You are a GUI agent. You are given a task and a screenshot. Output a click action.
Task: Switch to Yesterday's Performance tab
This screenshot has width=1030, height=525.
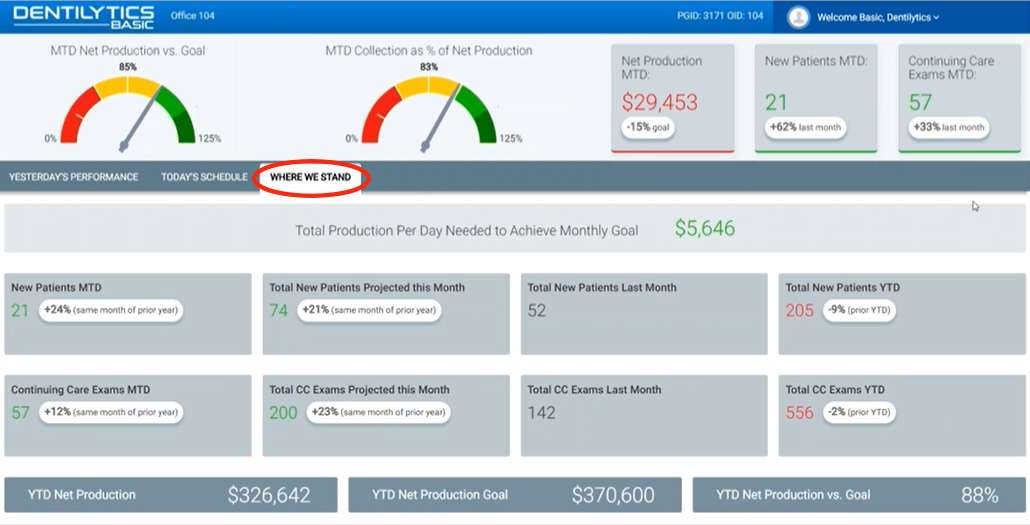click(x=74, y=177)
